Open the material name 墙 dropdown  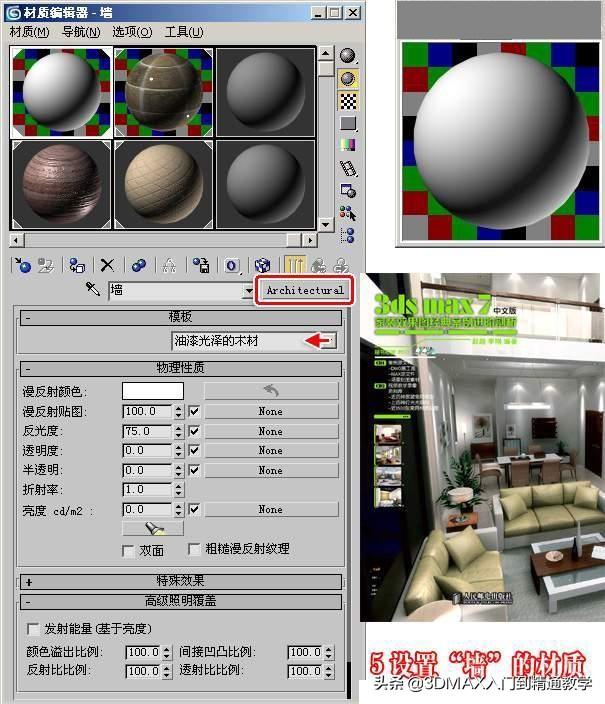coord(249,291)
